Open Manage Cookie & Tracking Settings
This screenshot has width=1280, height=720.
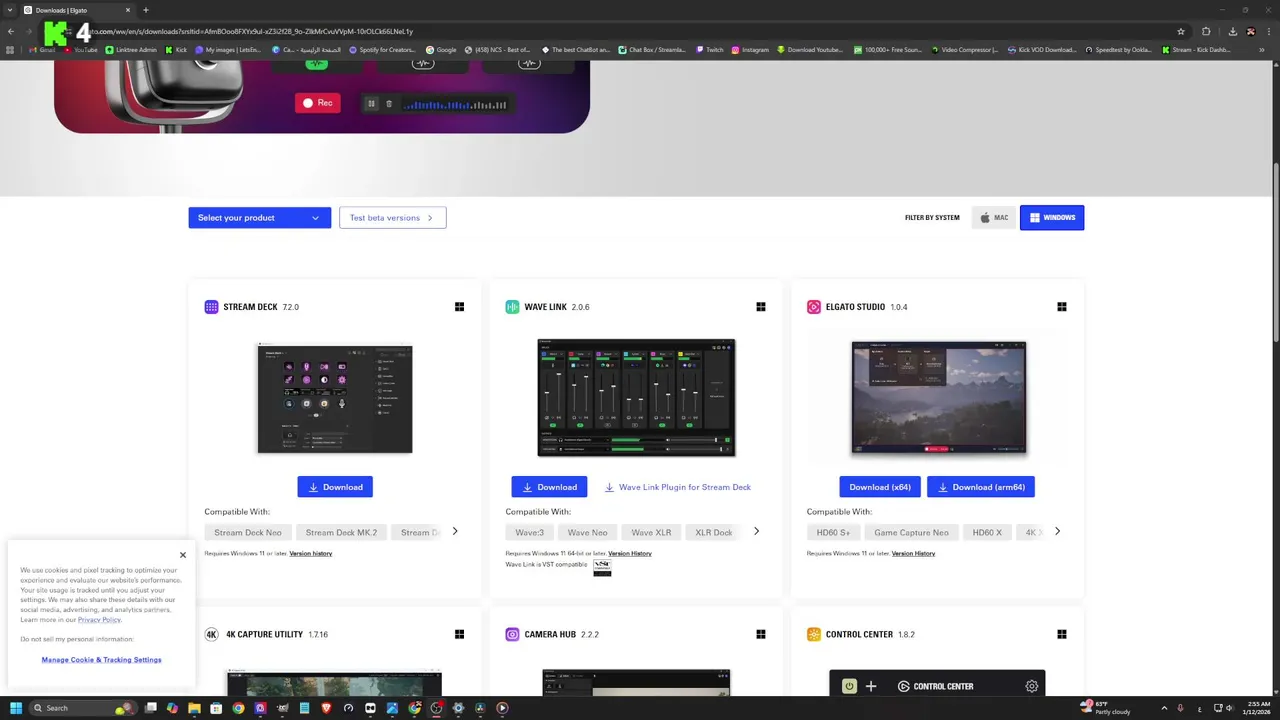pos(101,660)
